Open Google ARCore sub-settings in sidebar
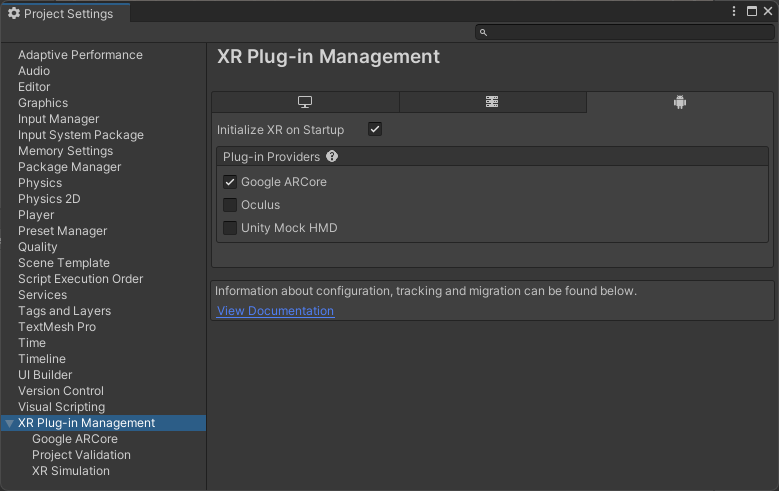Screen dimensions: 779x491 [x=75, y=439]
